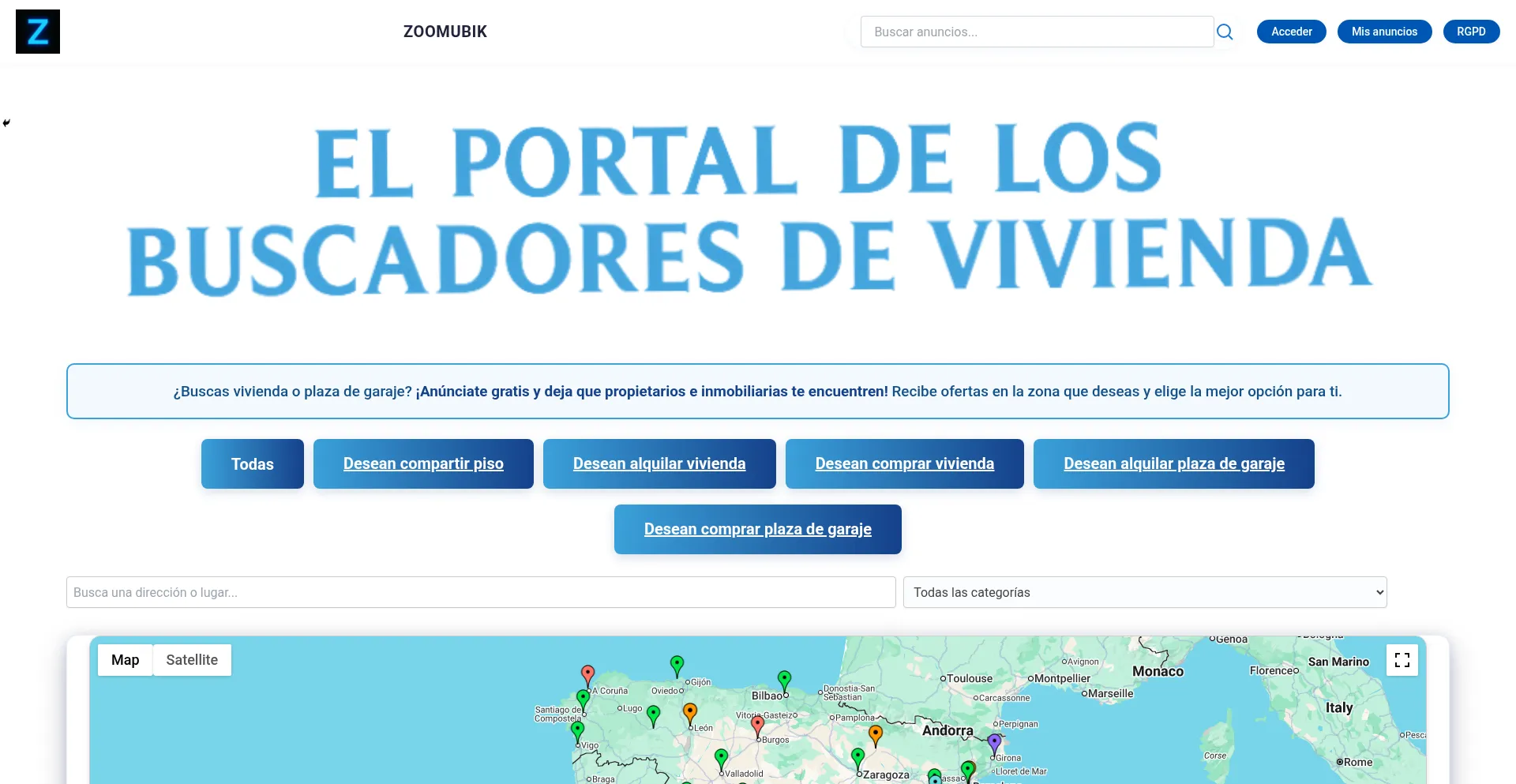Switch map to Satellite view
Image resolution: width=1516 pixels, height=784 pixels.
(192, 660)
